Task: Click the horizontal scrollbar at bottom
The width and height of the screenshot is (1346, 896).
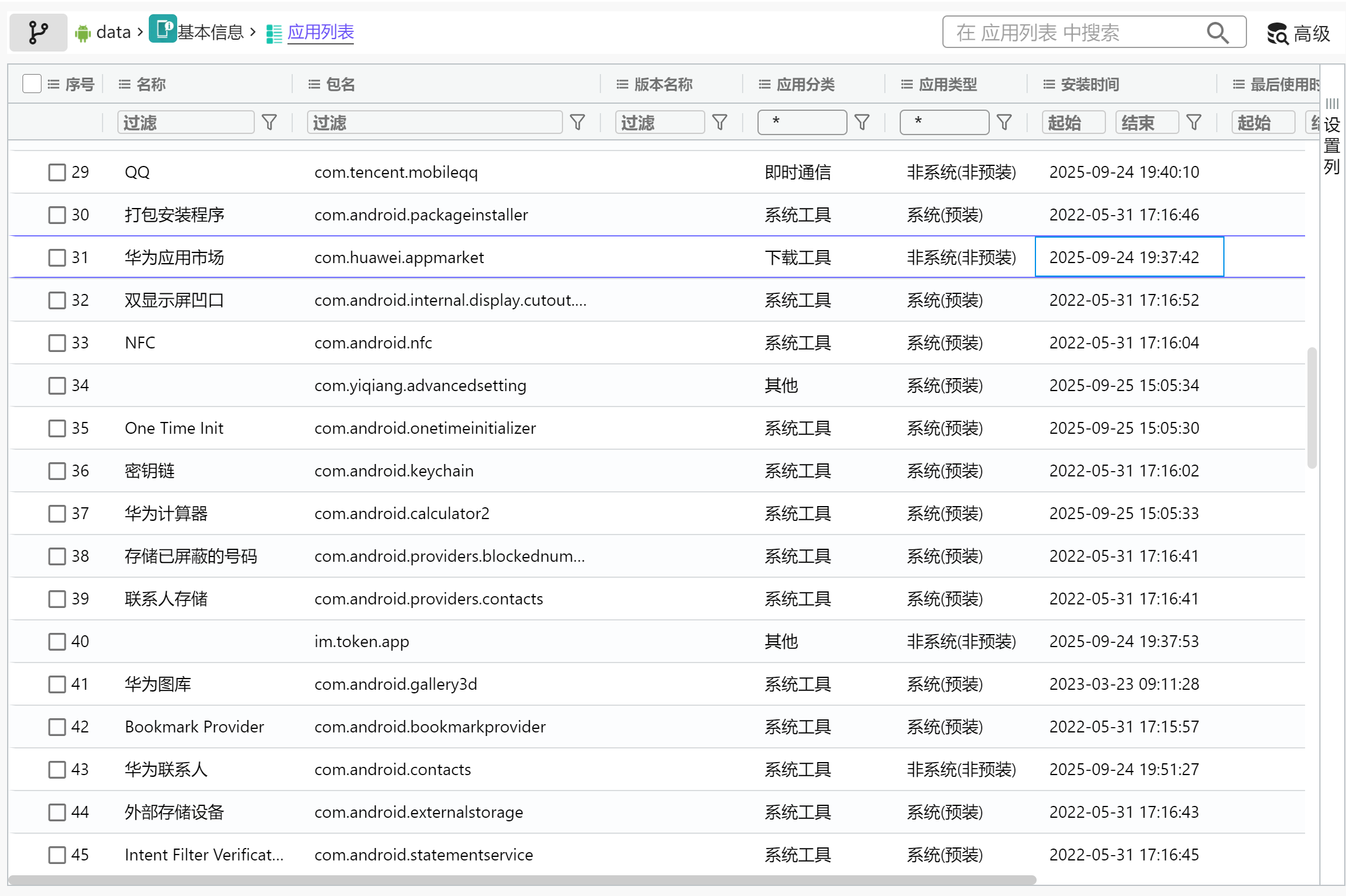Action: (x=522, y=880)
